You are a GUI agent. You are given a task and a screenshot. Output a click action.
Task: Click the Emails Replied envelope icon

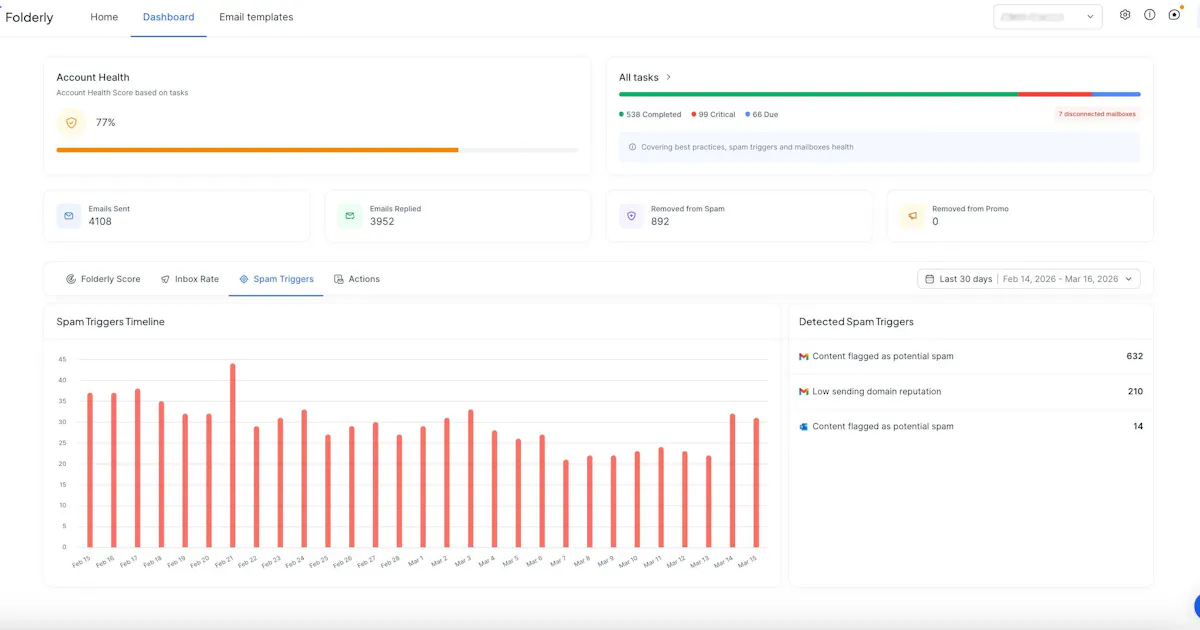[x=350, y=215]
